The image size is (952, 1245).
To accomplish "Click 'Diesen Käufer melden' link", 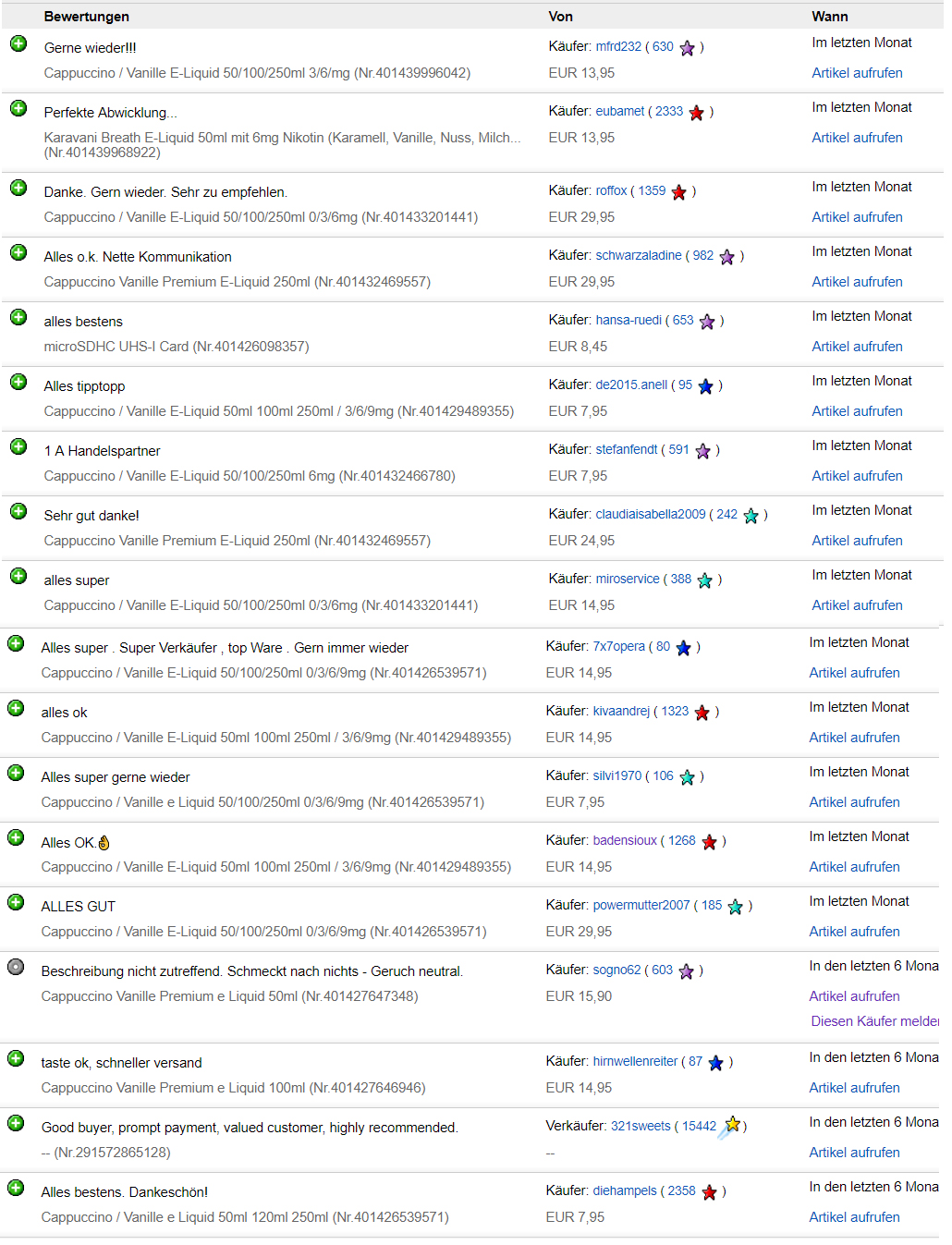I will [x=874, y=1021].
